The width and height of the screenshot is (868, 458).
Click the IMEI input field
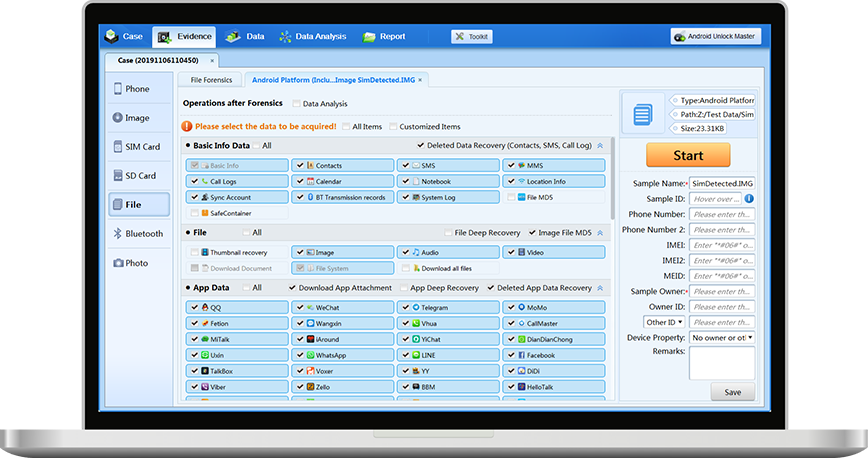click(x=722, y=245)
